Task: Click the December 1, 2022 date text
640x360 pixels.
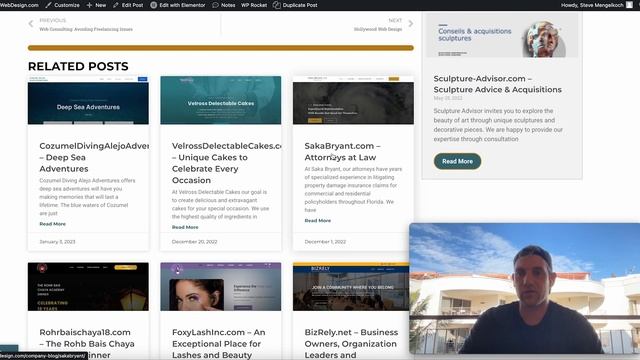Action: click(325, 242)
